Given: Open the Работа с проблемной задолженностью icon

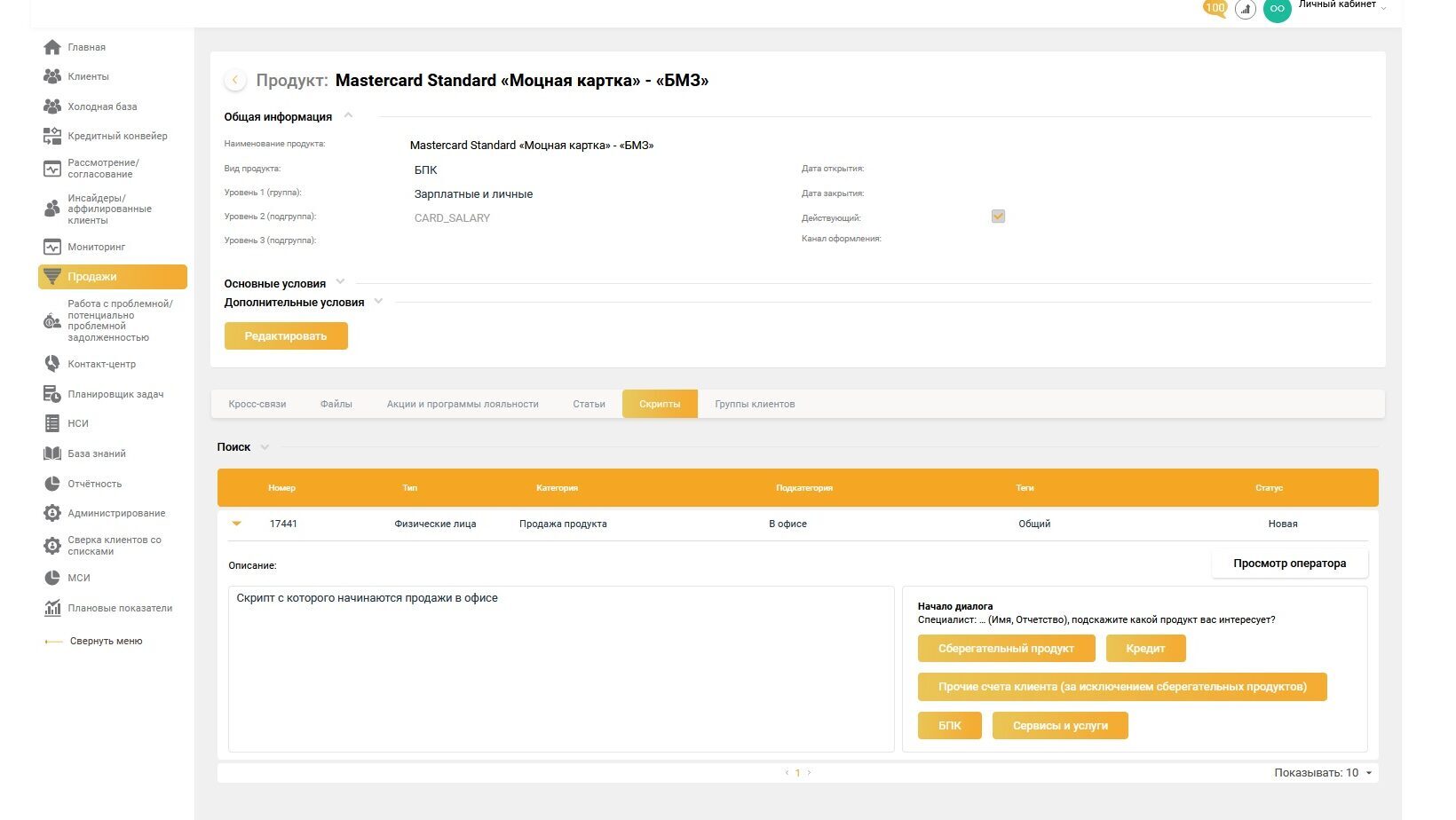Looking at the screenshot, I should (x=52, y=321).
